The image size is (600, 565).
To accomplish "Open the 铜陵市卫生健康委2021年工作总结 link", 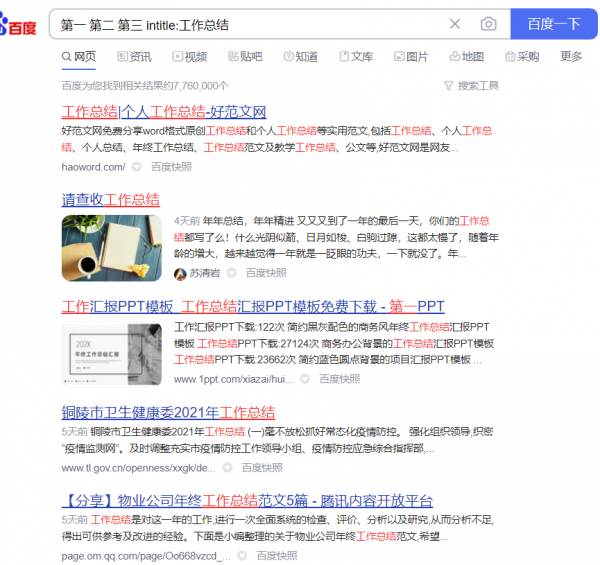I will point(168,412).
